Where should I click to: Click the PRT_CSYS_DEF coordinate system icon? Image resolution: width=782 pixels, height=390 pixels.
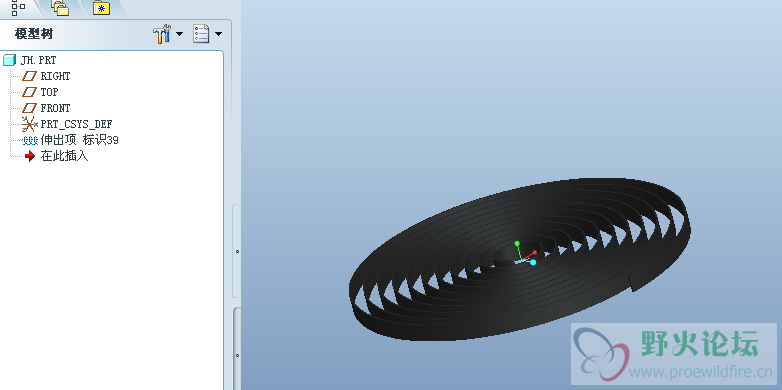coord(30,124)
